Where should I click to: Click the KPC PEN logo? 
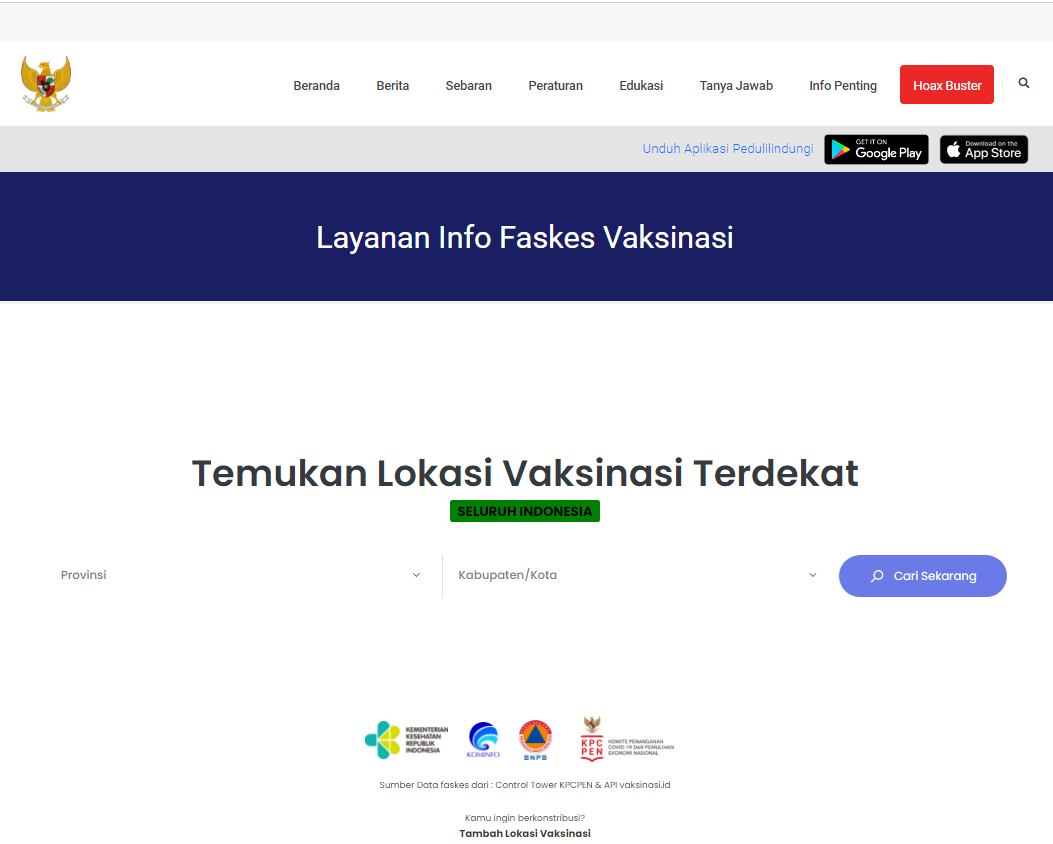[x=627, y=740]
